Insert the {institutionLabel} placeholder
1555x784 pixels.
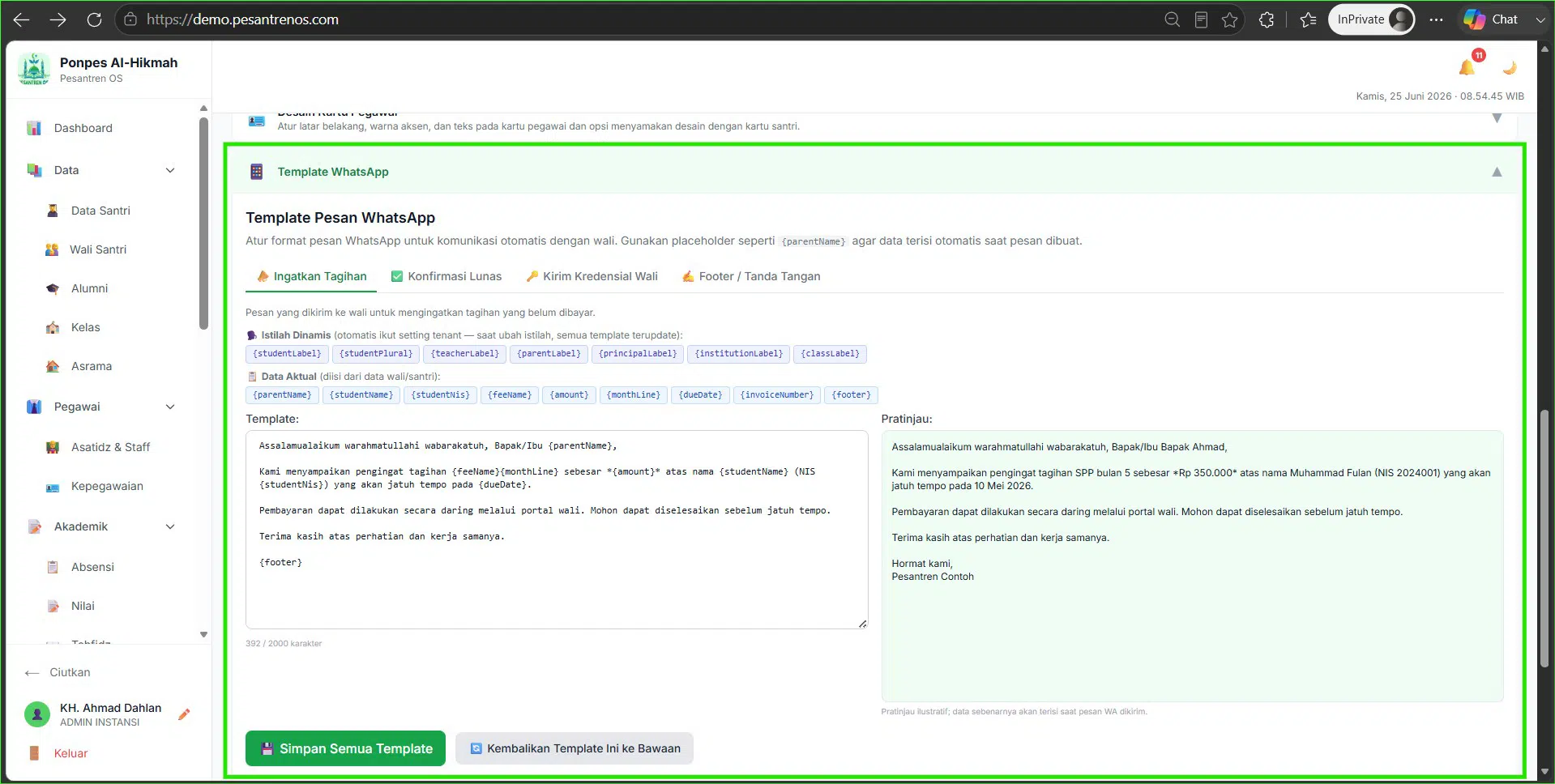click(739, 354)
